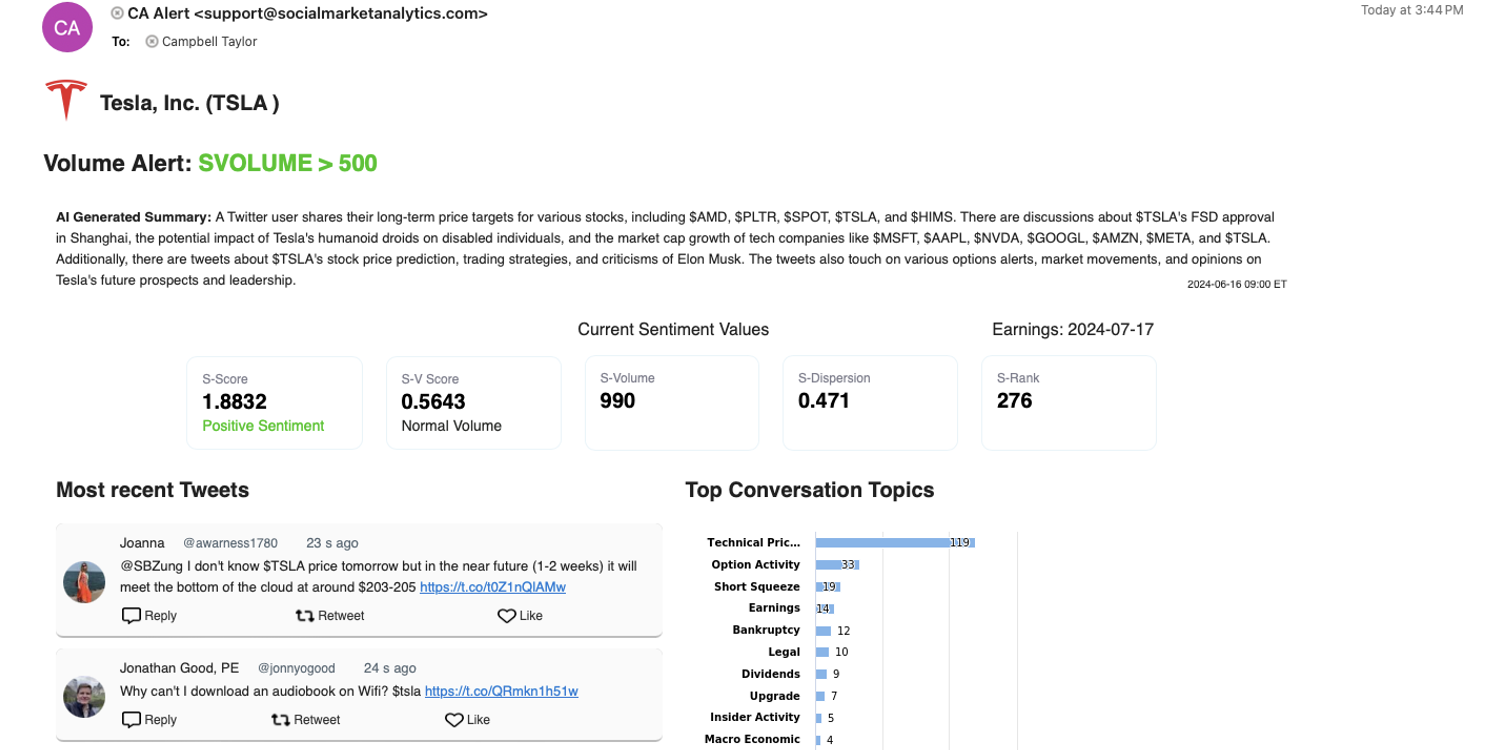Retweet Joanna's TSLA tweet

[x=330, y=616]
